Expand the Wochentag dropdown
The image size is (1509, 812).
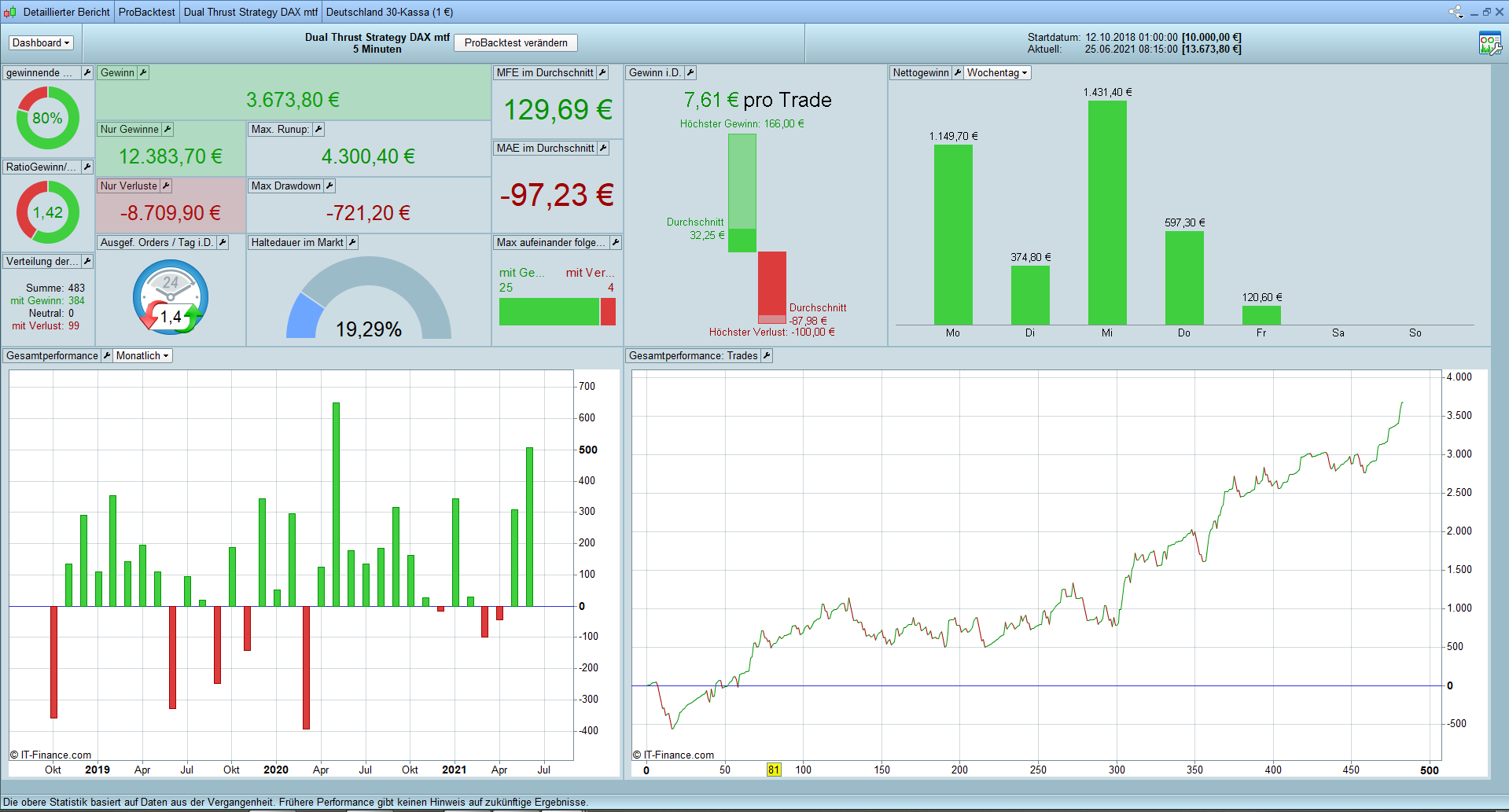tap(997, 73)
